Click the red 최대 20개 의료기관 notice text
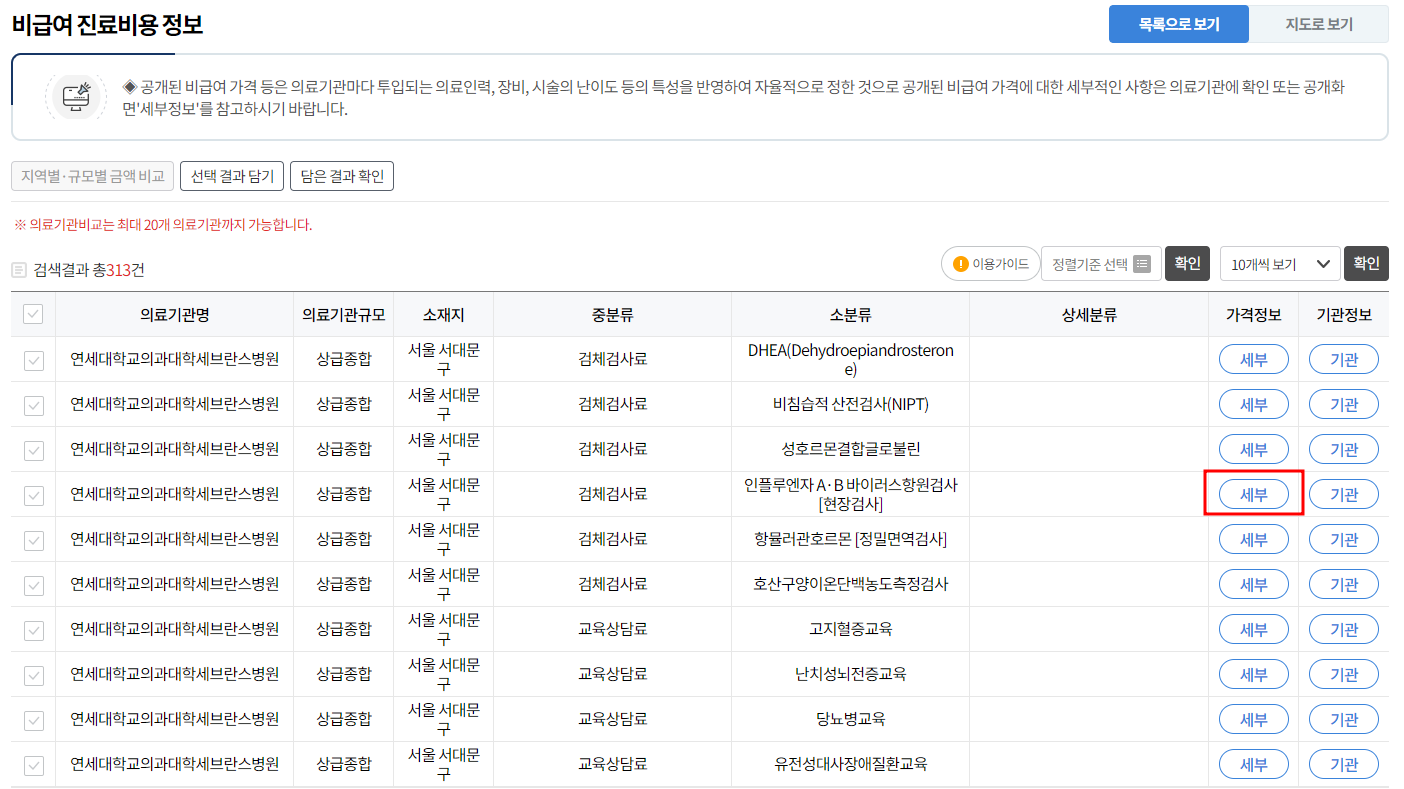 163,225
